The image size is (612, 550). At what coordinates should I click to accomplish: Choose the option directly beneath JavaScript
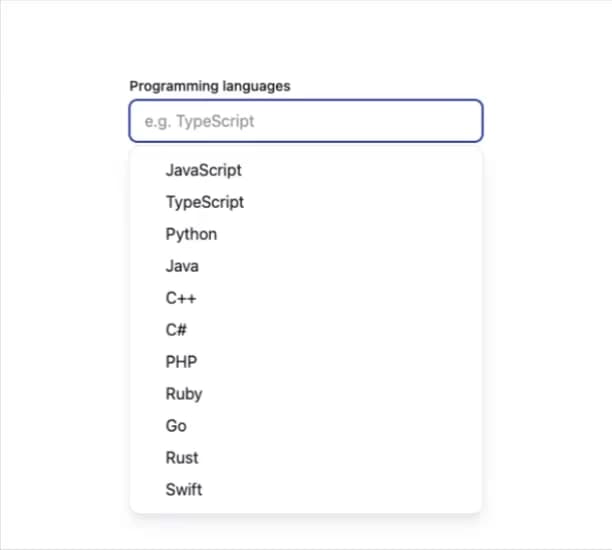pos(306,202)
